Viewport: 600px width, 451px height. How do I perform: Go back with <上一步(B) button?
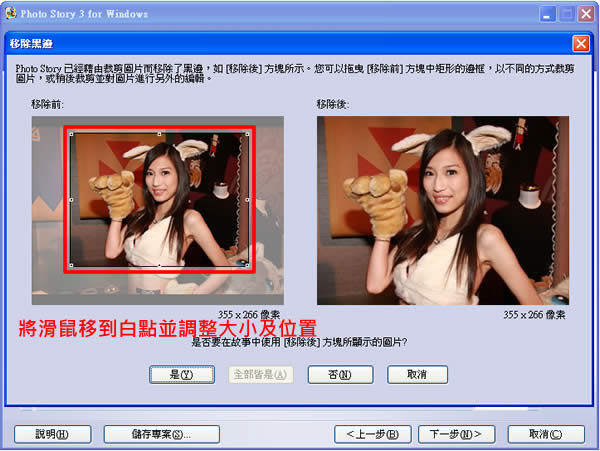(x=373, y=434)
